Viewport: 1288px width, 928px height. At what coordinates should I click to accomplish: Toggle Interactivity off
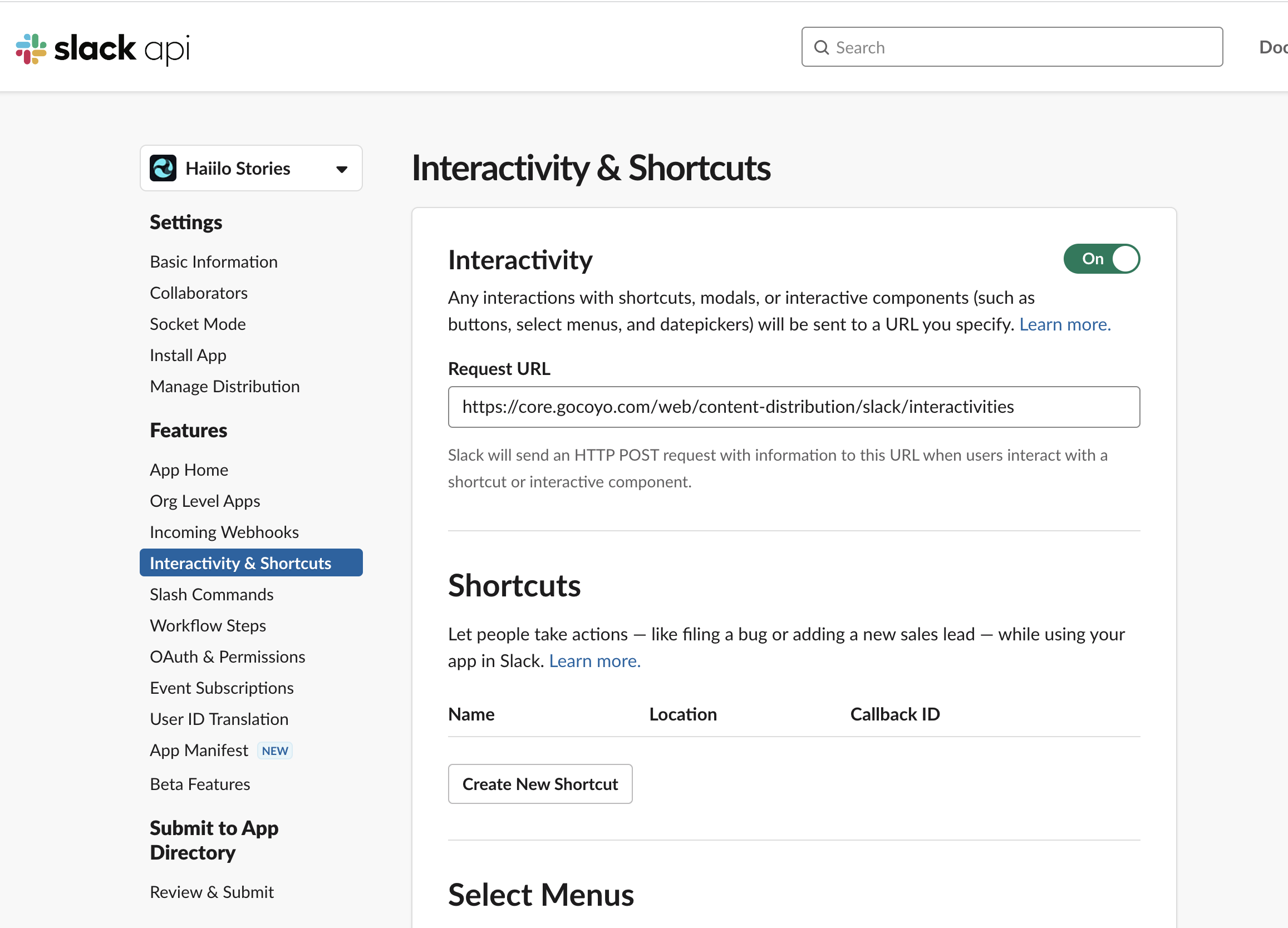pos(1100,258)
